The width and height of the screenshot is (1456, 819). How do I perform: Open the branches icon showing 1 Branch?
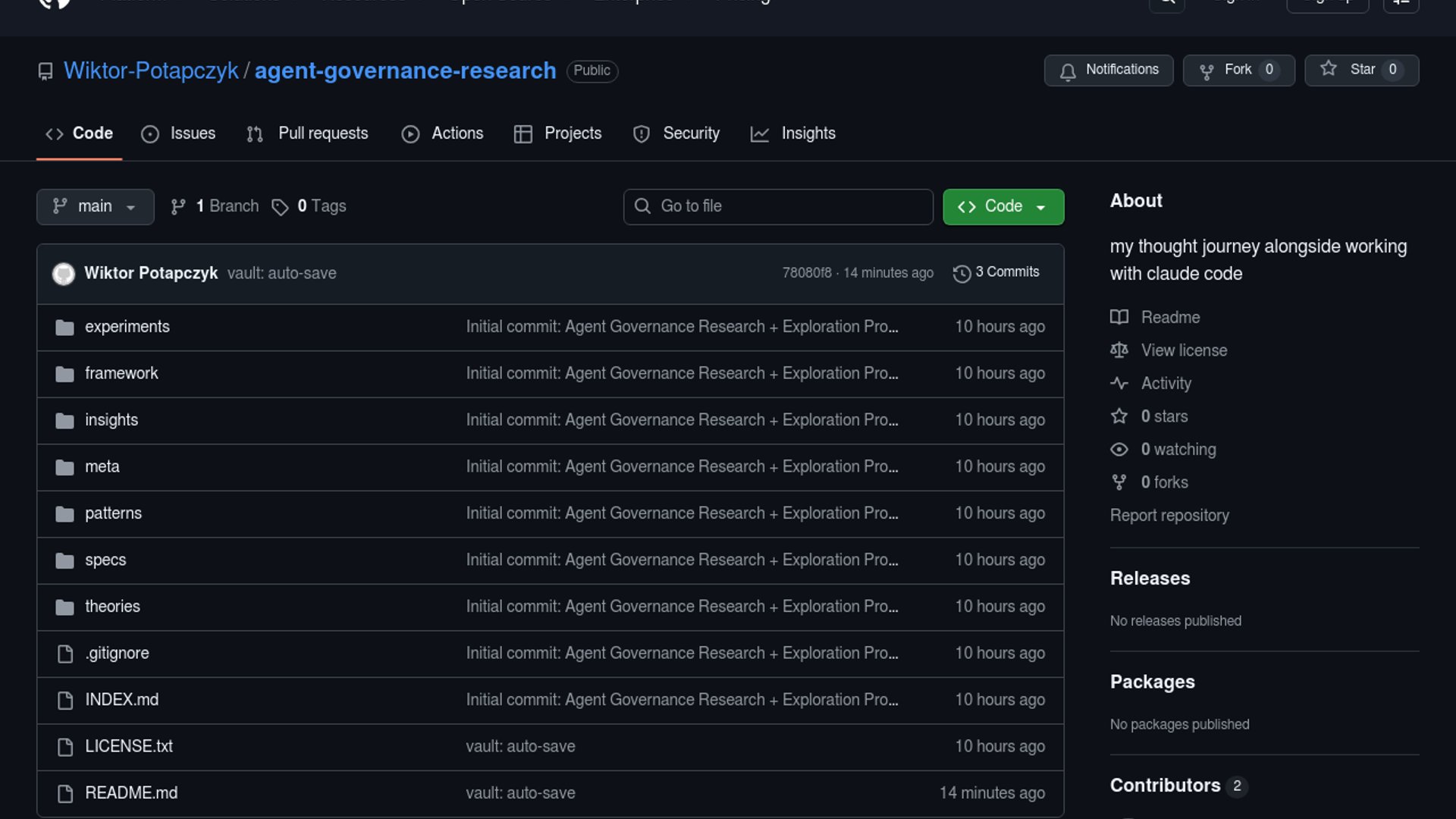coord(178,207)
